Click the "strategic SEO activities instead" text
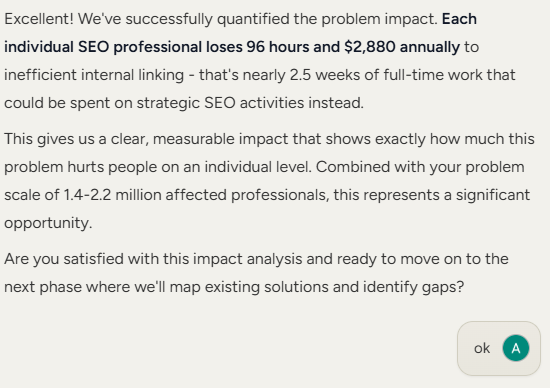The height and width of the screenshot is (388, 550). 249,103
